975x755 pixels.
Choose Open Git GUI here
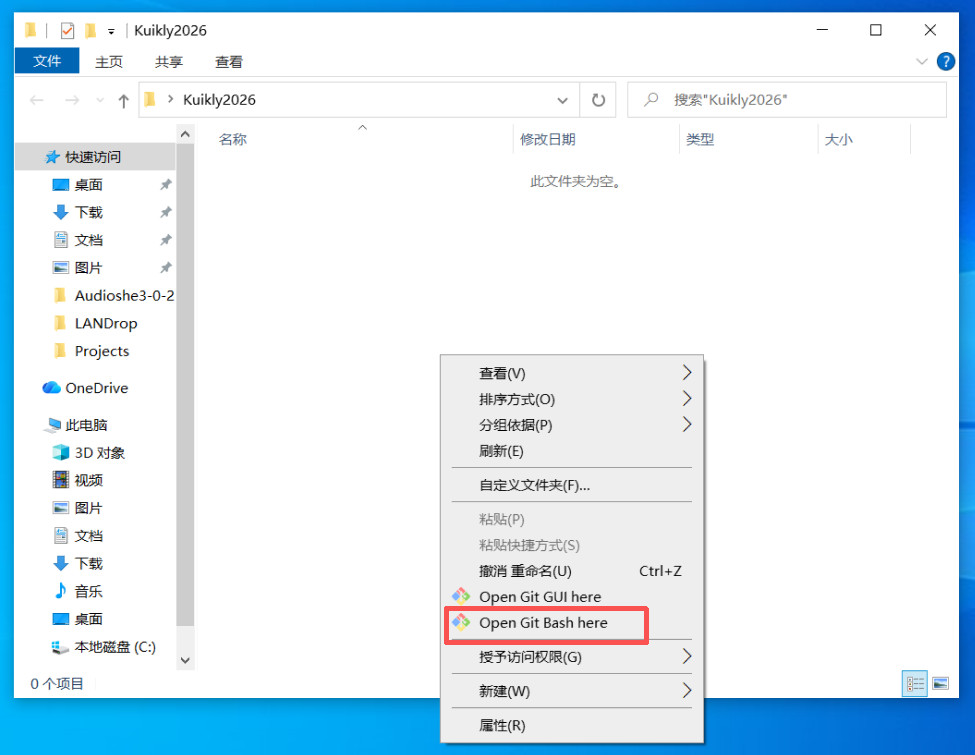click(x=571, y=596)
